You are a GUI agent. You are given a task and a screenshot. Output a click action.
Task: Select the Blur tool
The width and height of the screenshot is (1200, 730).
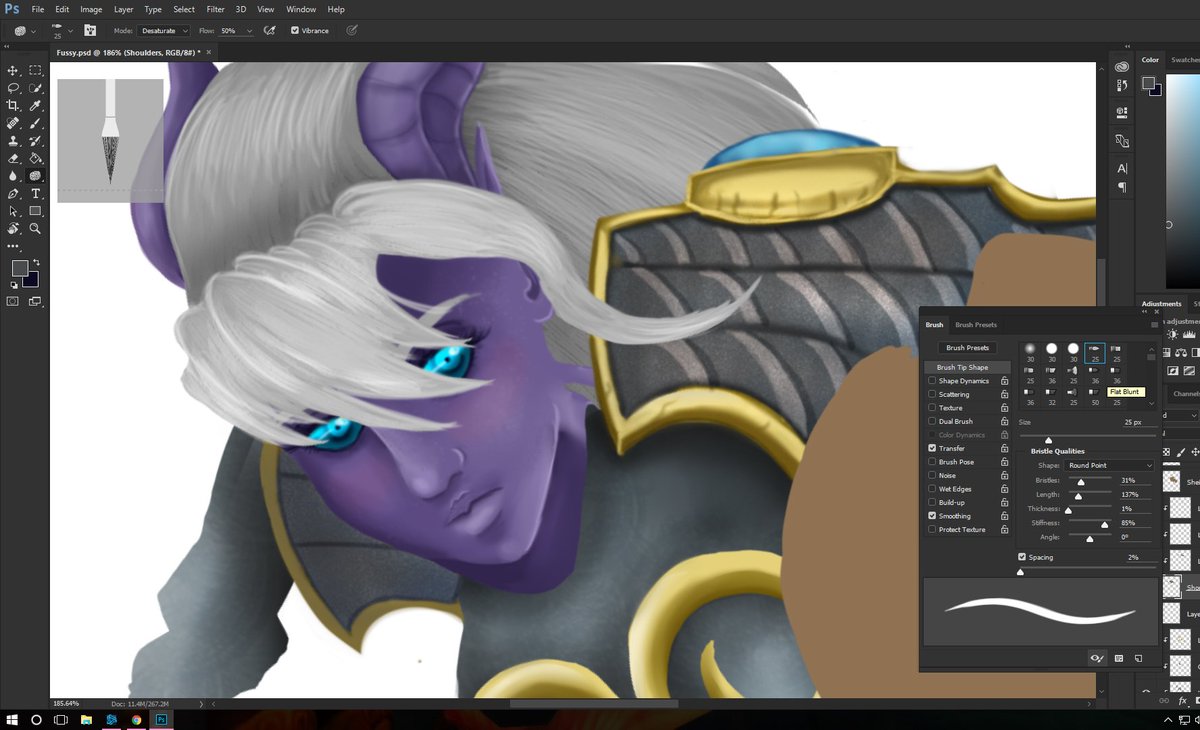tap(13, 175)
